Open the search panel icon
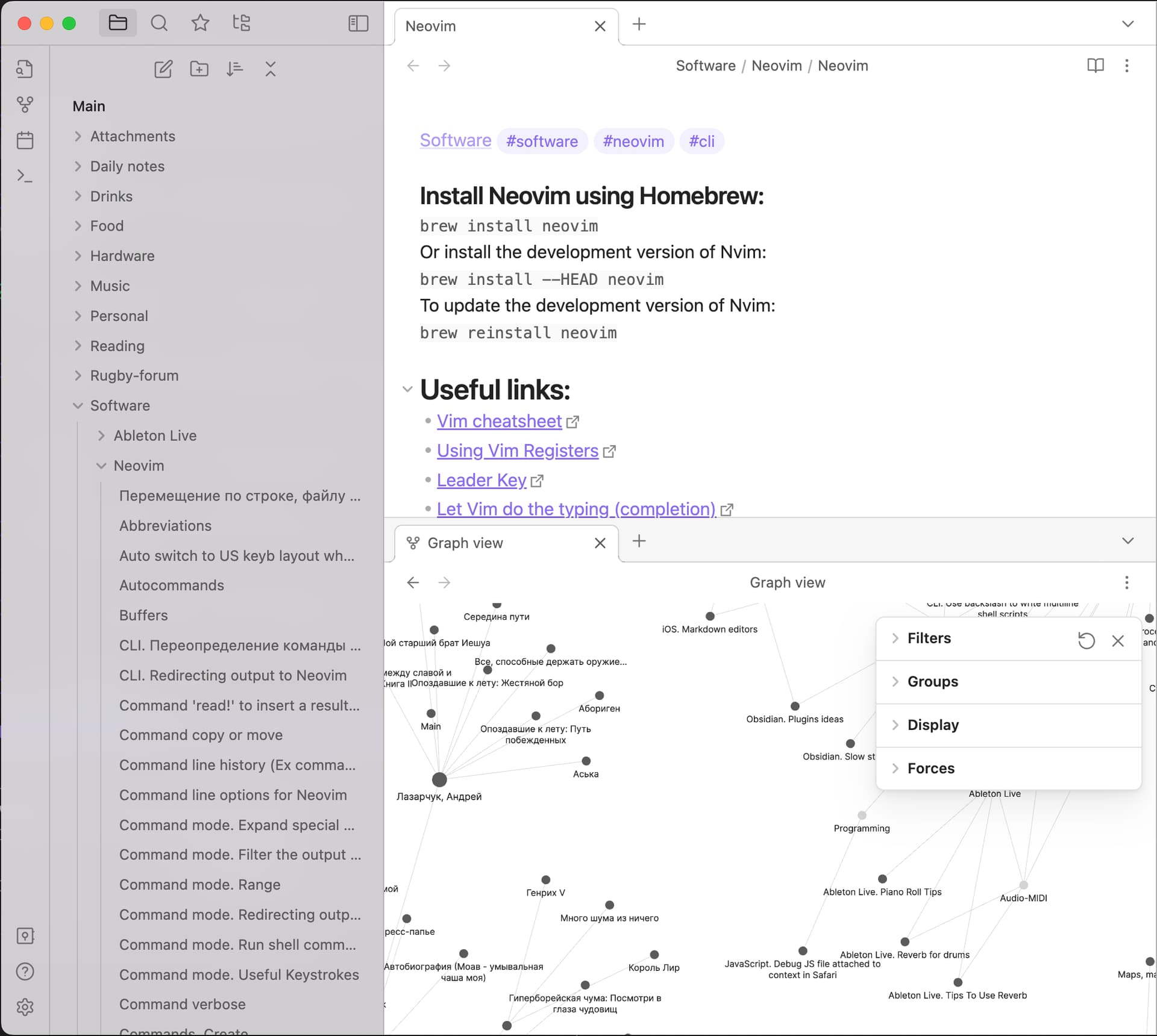This screenshot has height=1036, width=1157. [x=159, y=23]
